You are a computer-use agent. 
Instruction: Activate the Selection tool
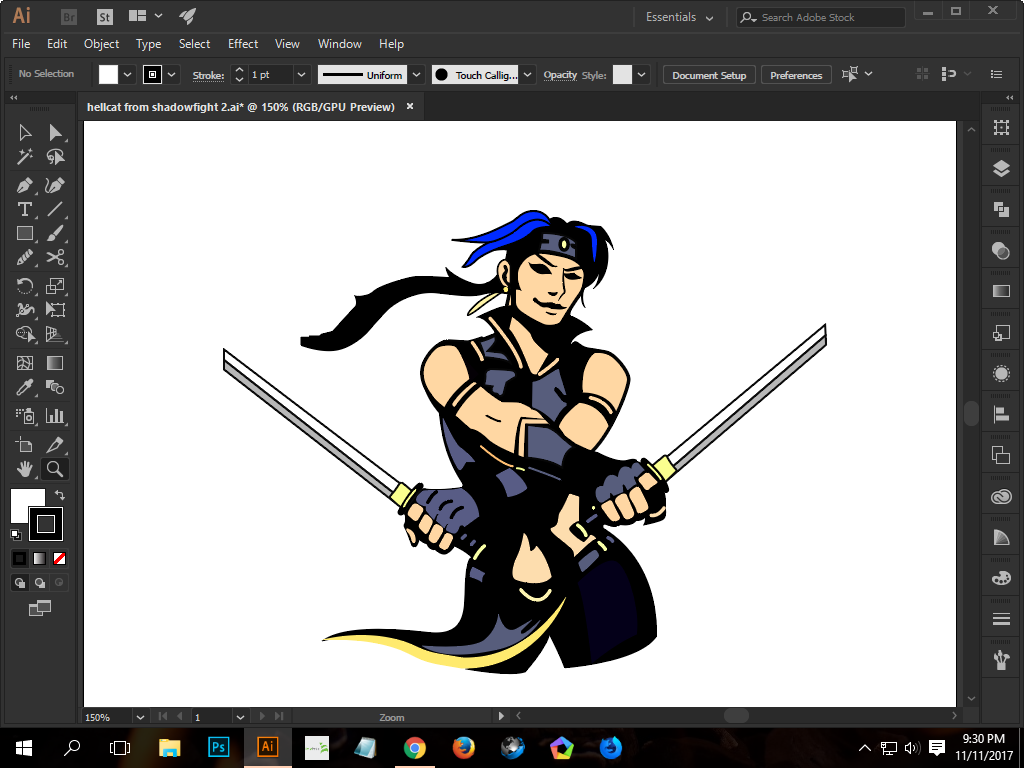pos(25,132)
